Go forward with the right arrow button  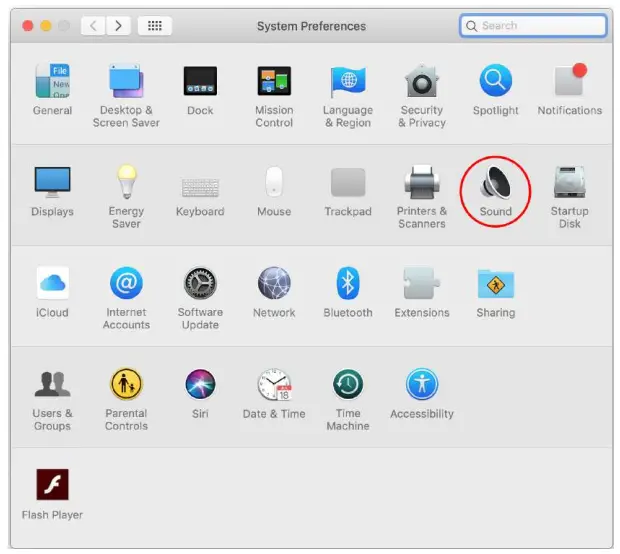coord(118,26)
